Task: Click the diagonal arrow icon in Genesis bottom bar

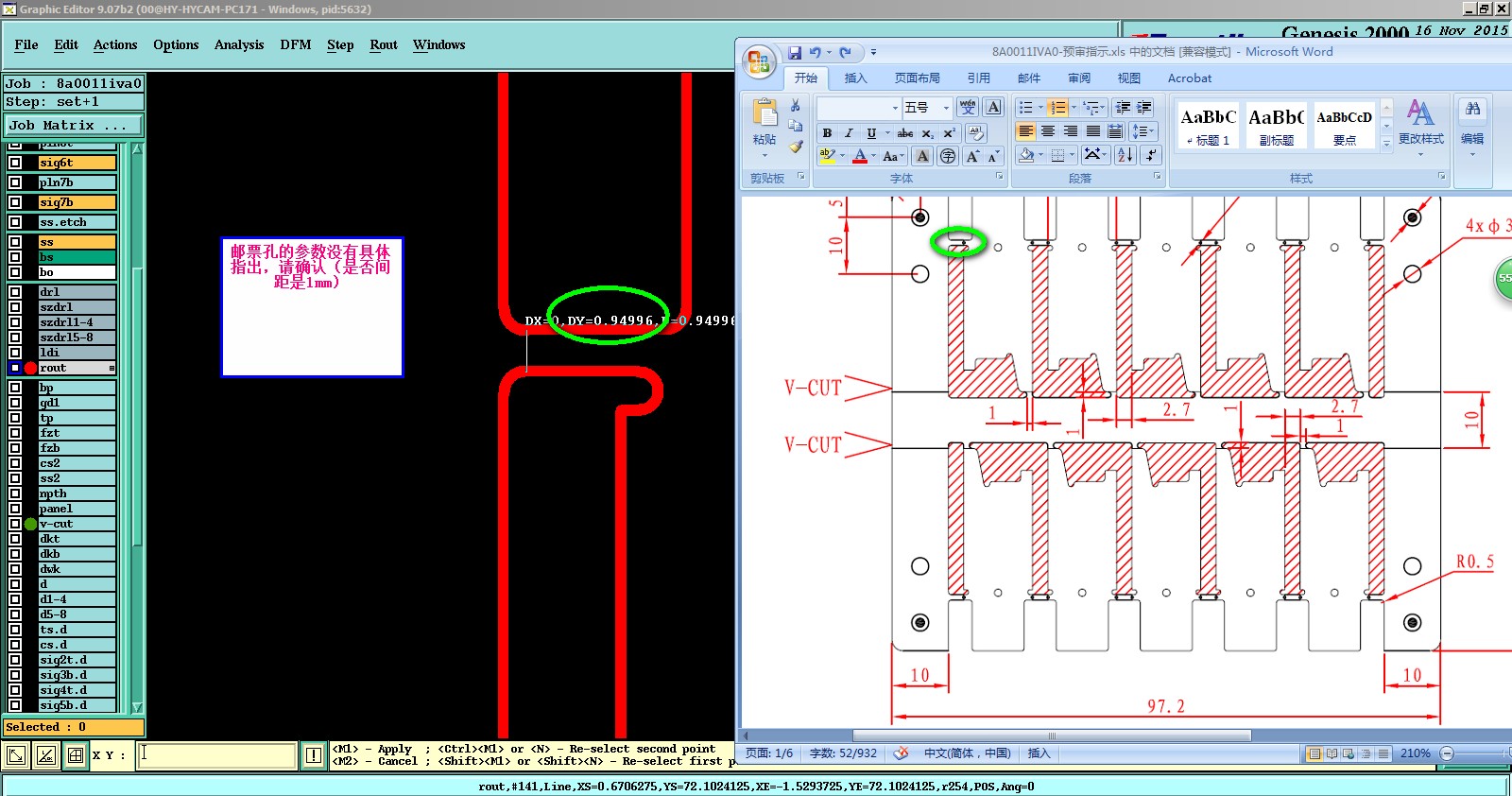Action: [16, 754]
